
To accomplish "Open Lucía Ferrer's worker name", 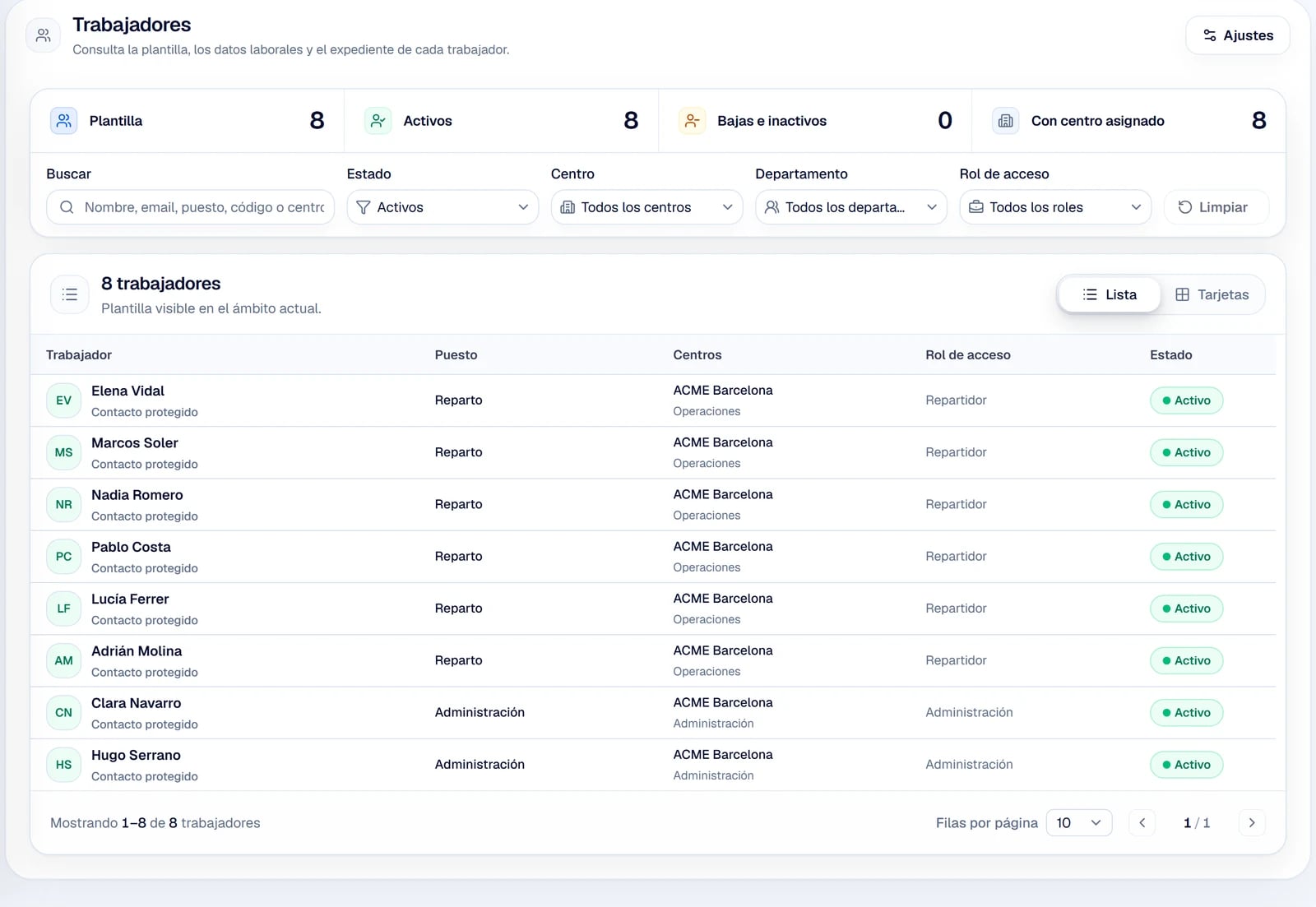I will point(130,599).
